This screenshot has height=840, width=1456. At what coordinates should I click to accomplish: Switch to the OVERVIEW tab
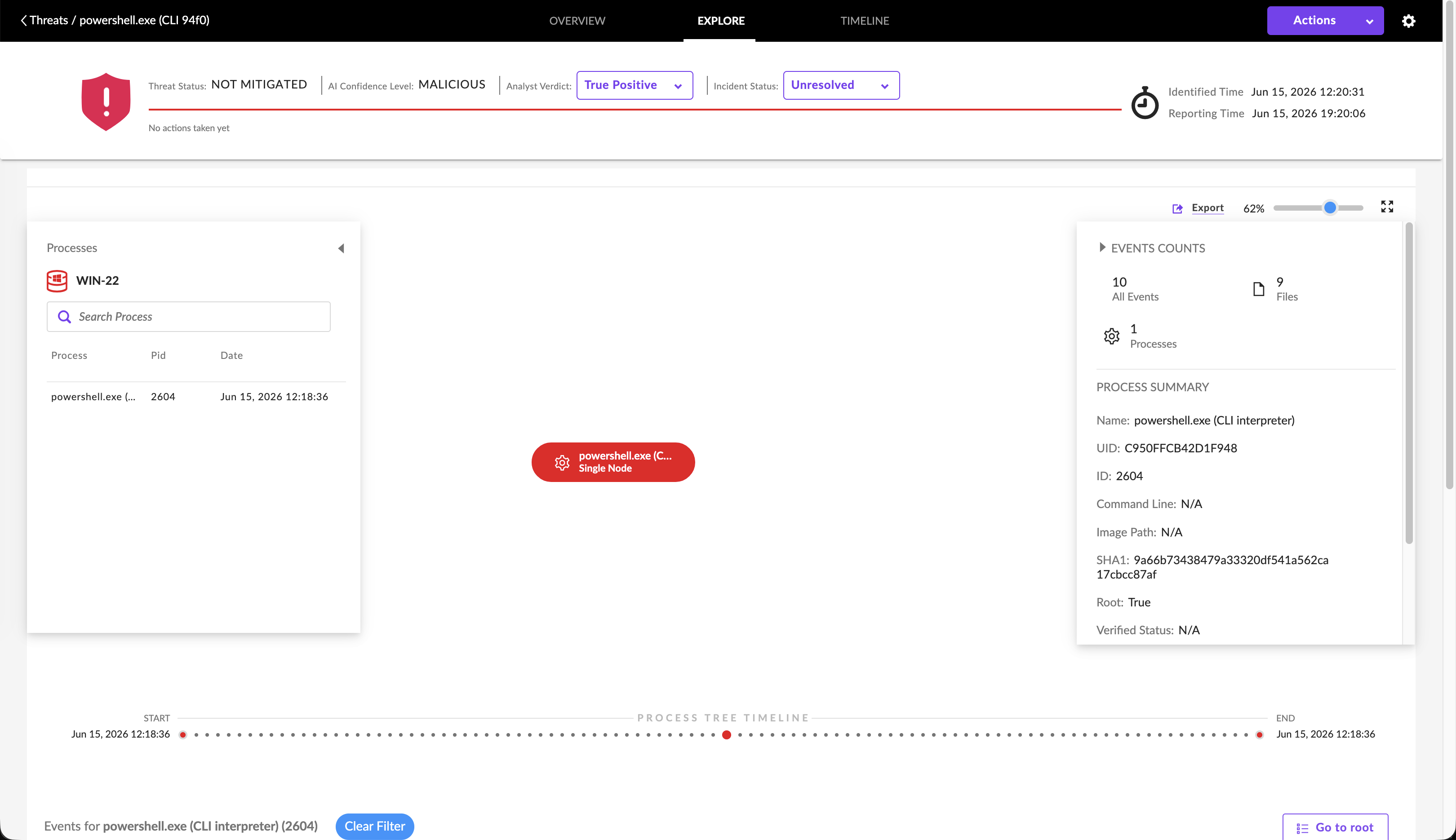coord(577,21)
